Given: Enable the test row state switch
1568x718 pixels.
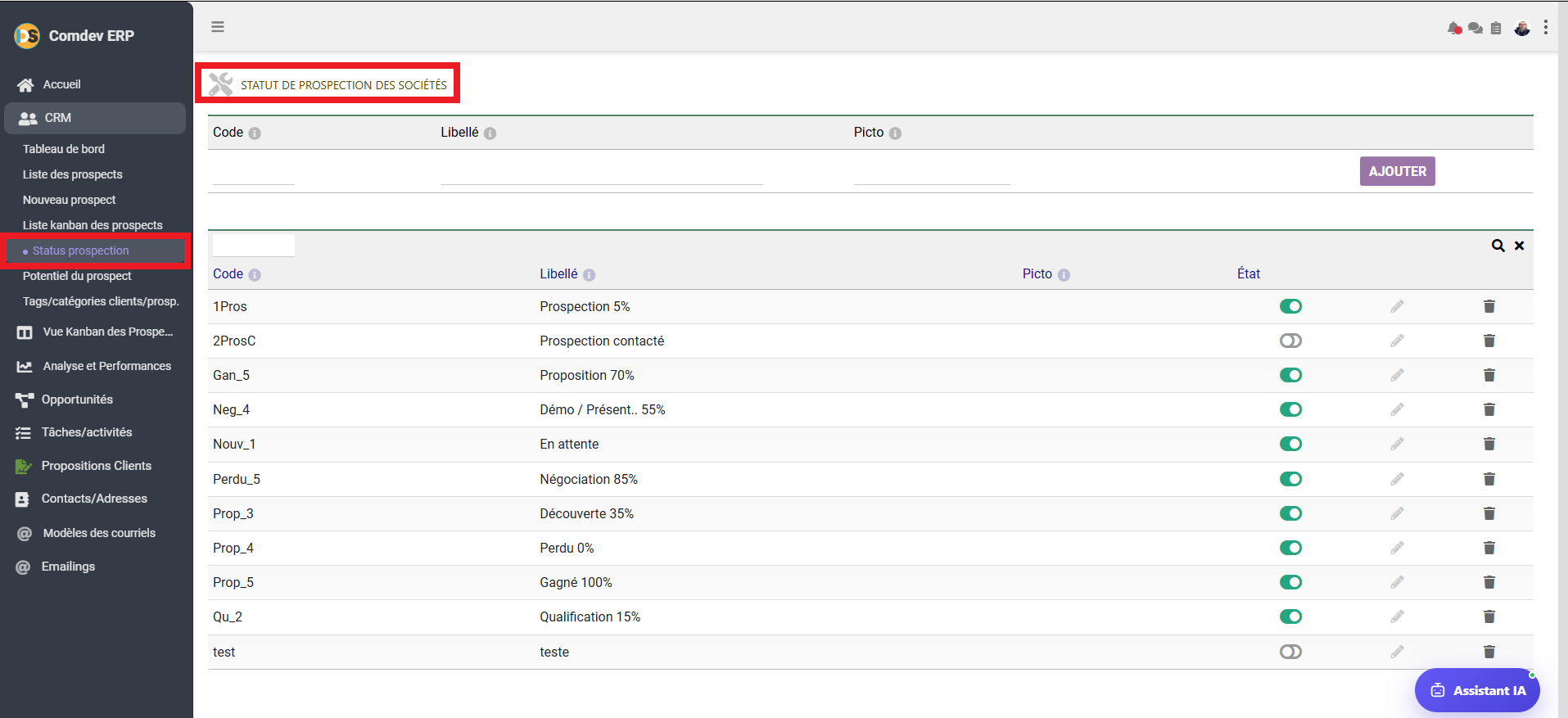Looking at the screenshot, I should click(1291, 652).
